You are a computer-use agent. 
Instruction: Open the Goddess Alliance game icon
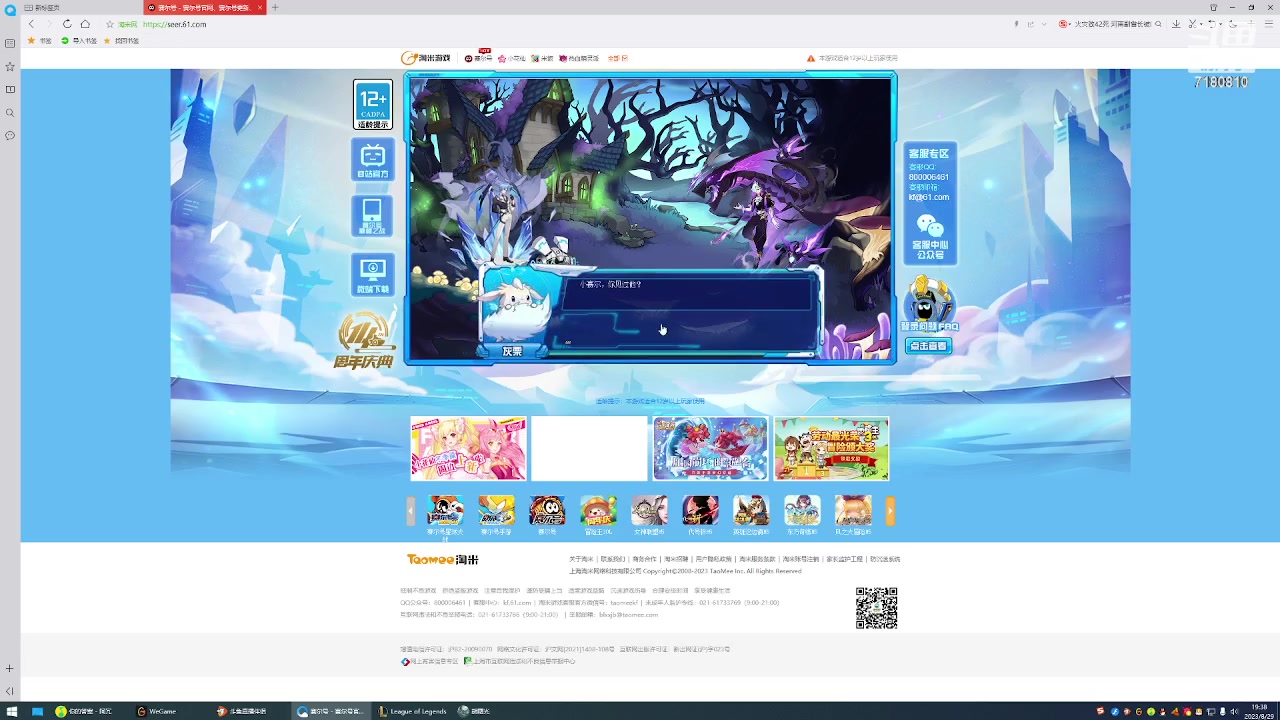(x=649, y=510)
